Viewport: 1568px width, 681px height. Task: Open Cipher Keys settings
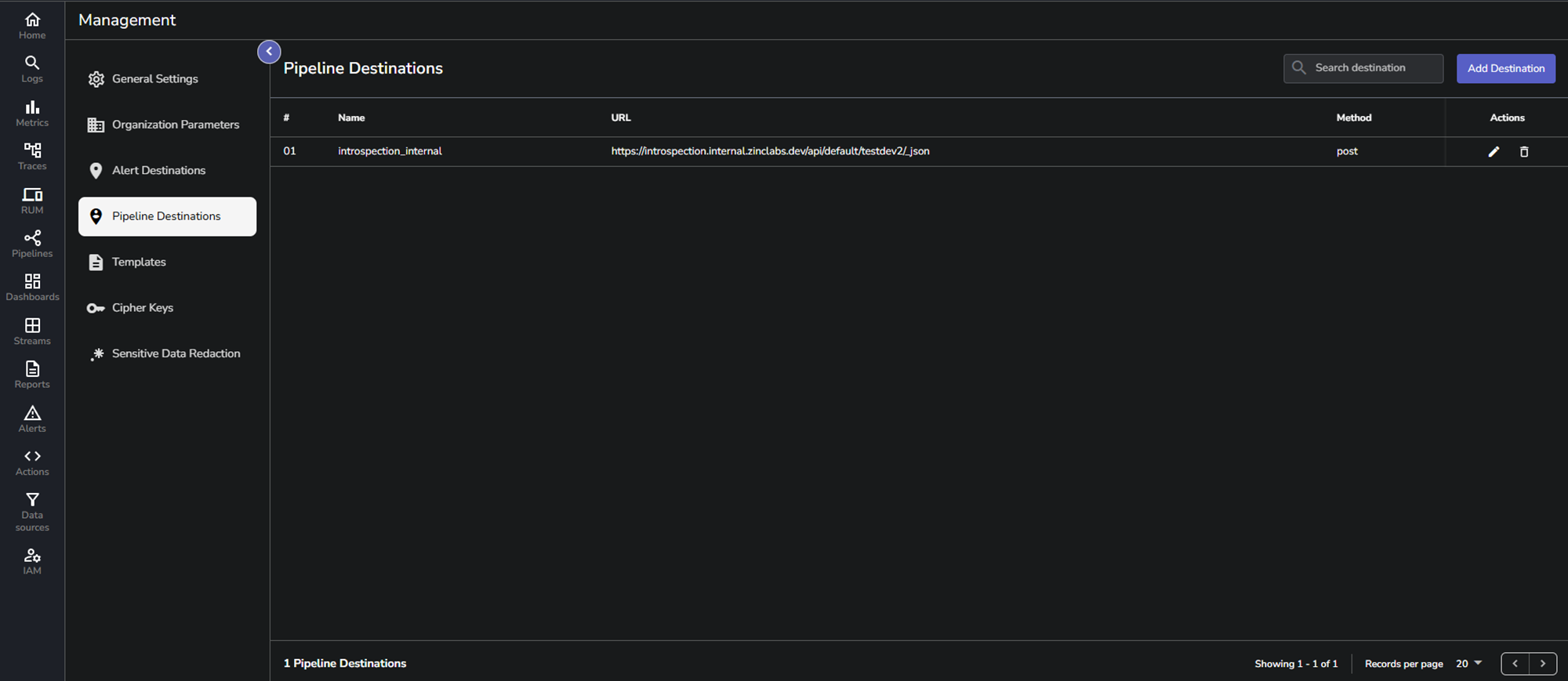[x=143, y=308]
